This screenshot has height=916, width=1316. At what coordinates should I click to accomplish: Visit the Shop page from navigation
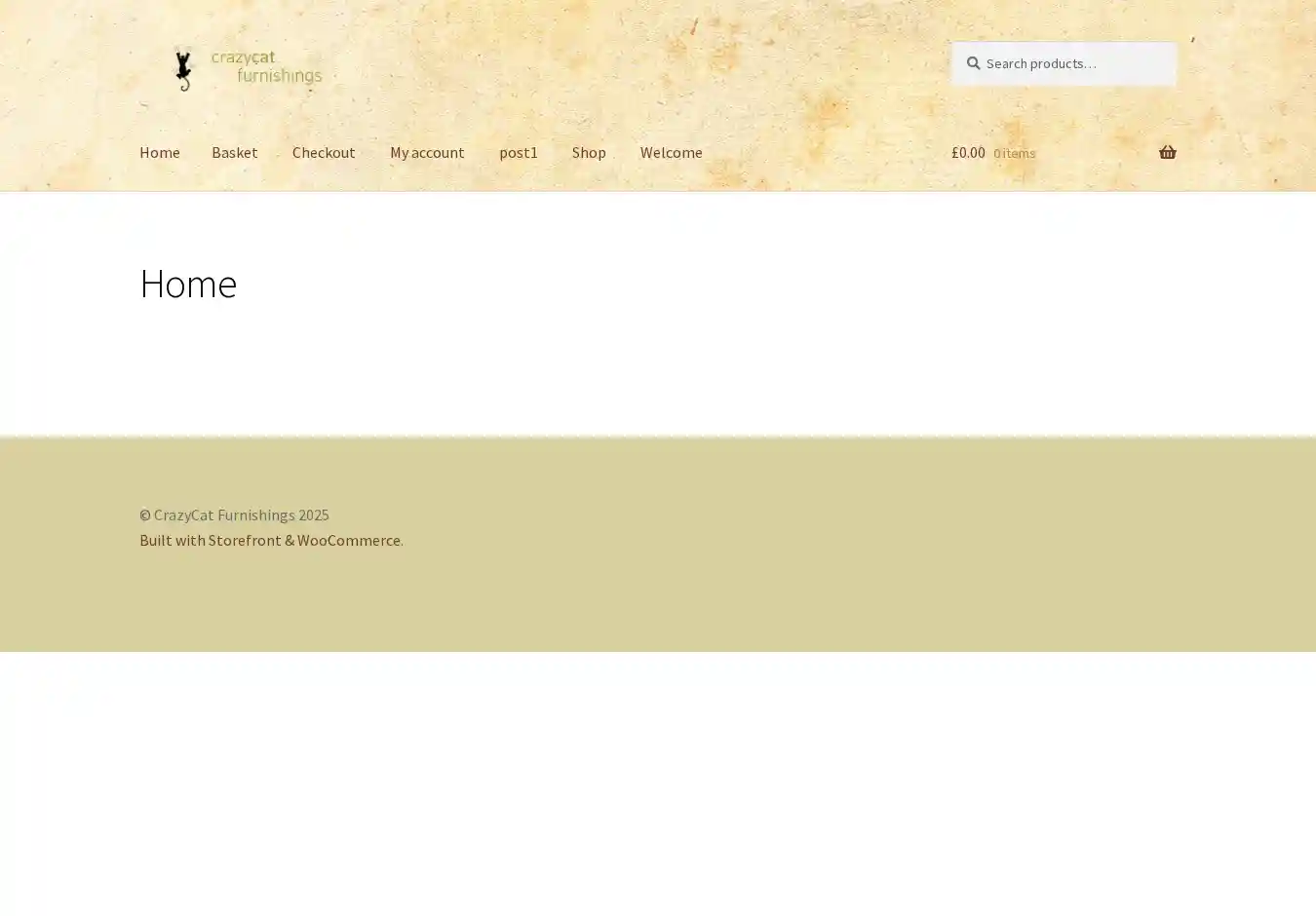pyautogui.click(x=589, y=152)
